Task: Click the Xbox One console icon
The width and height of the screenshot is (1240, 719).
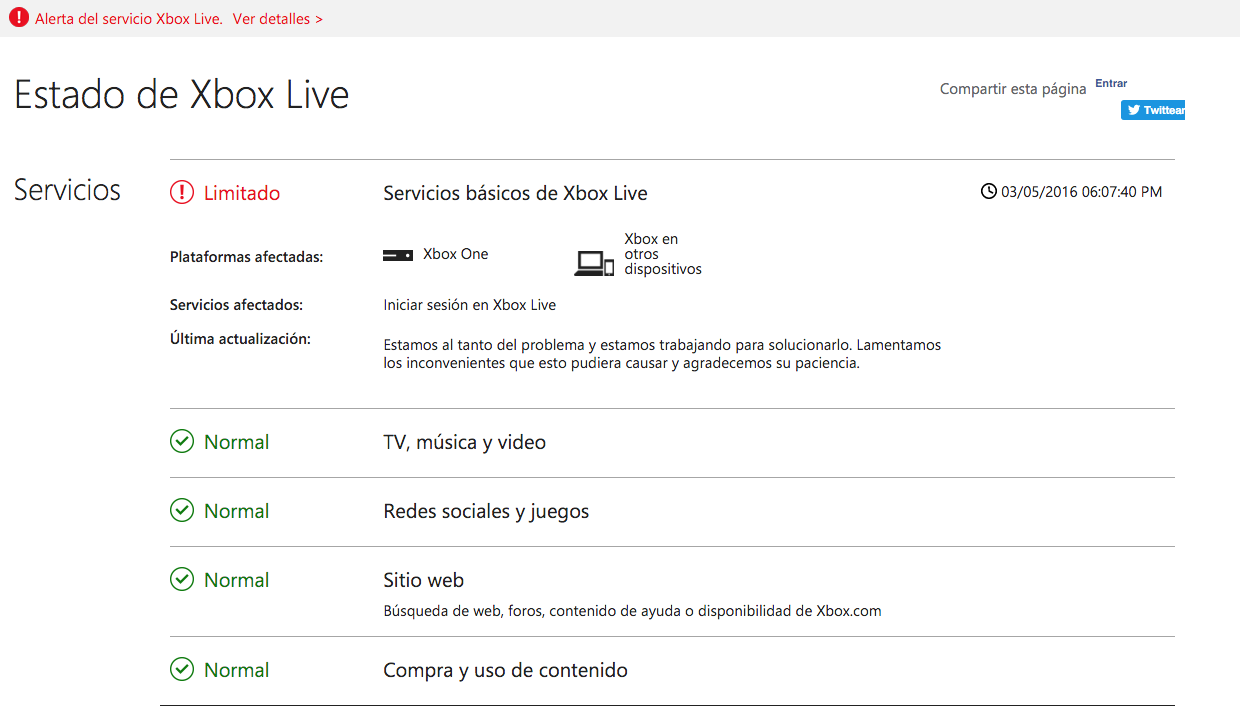Action: (398, 256)
